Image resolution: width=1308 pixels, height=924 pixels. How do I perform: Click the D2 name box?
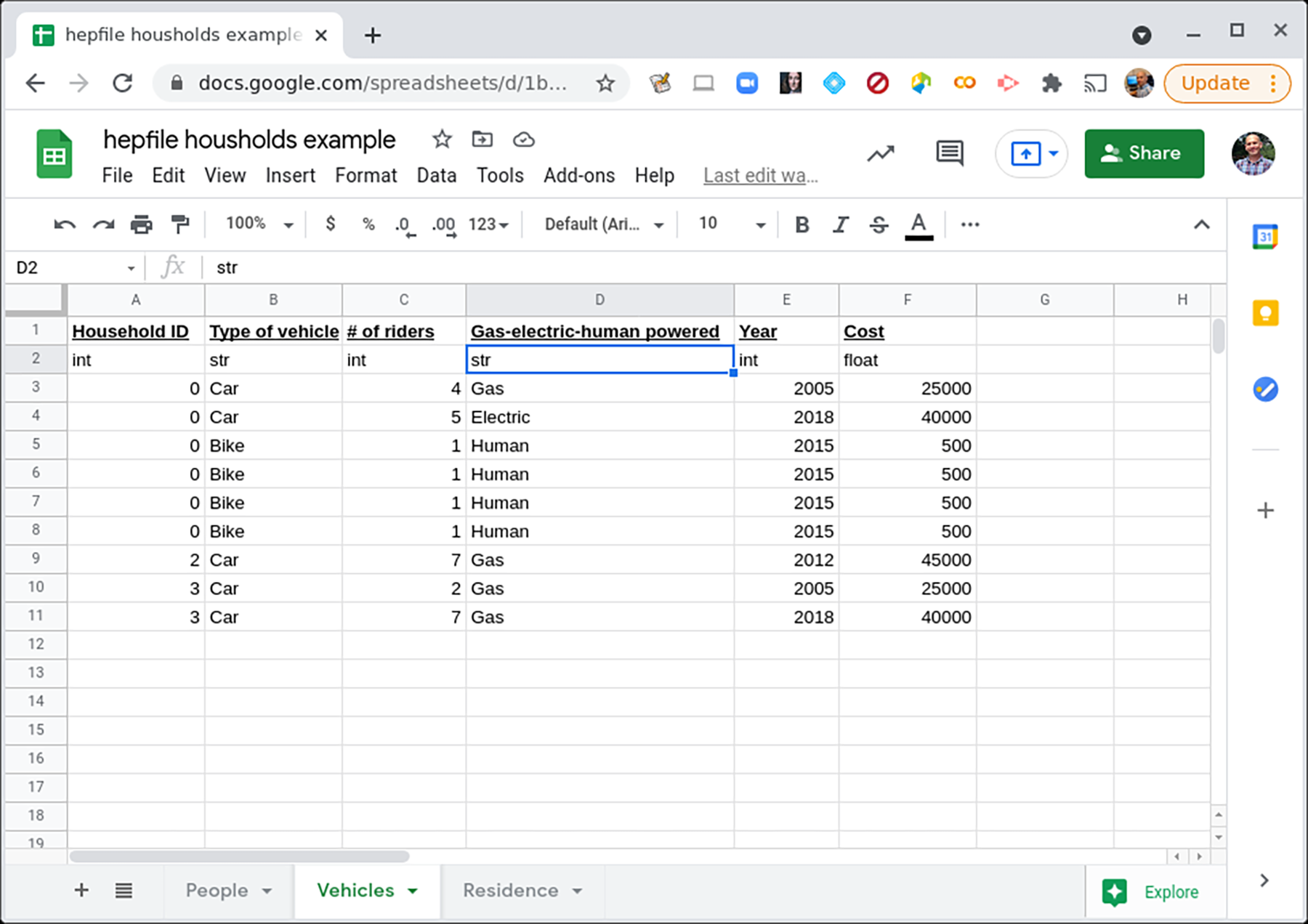(x=74, y=267)
